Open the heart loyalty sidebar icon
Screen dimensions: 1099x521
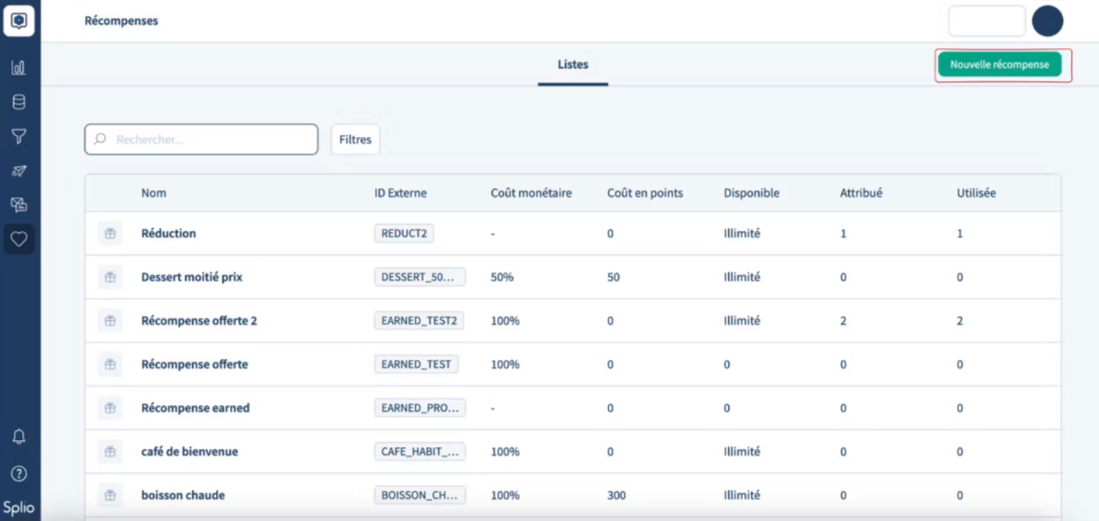[x=19, y=239]
